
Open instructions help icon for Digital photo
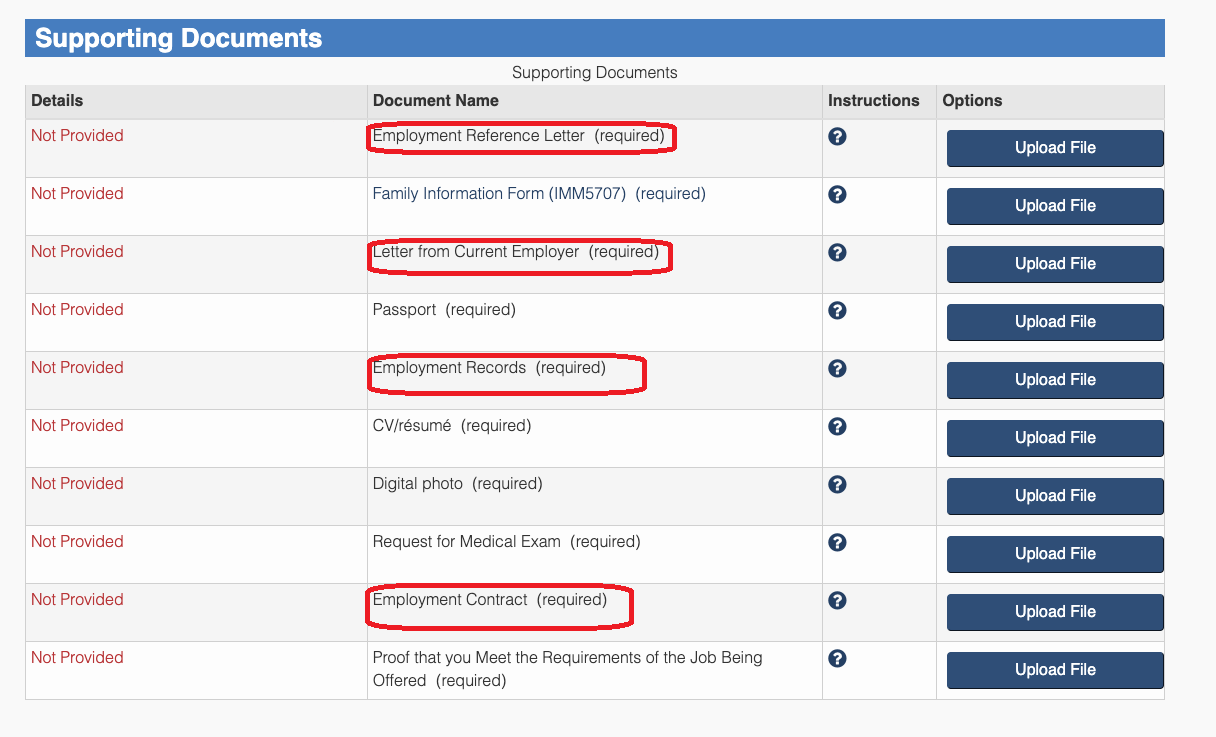coord(838,484)
